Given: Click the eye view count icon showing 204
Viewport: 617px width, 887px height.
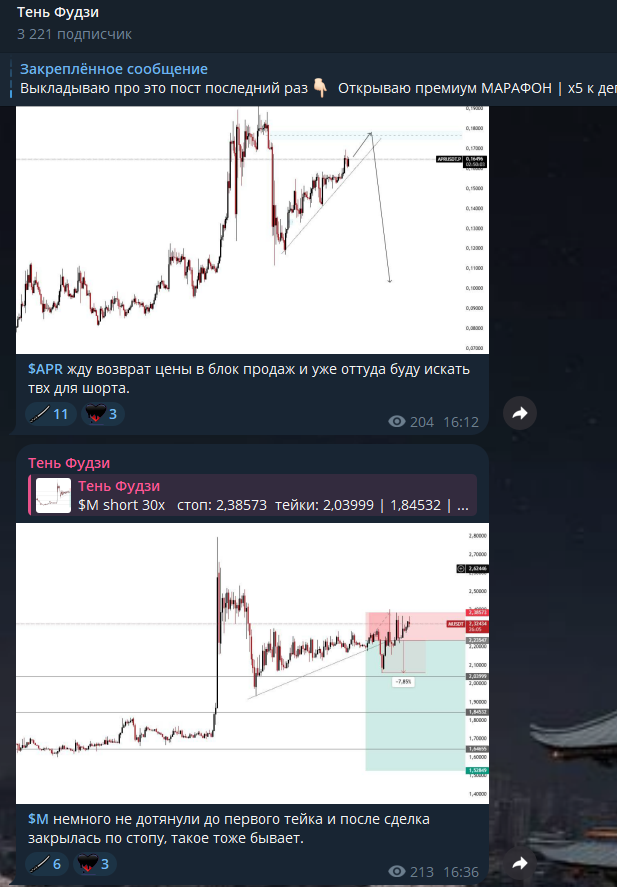Looking at the screenshot, I should point(397,421).
